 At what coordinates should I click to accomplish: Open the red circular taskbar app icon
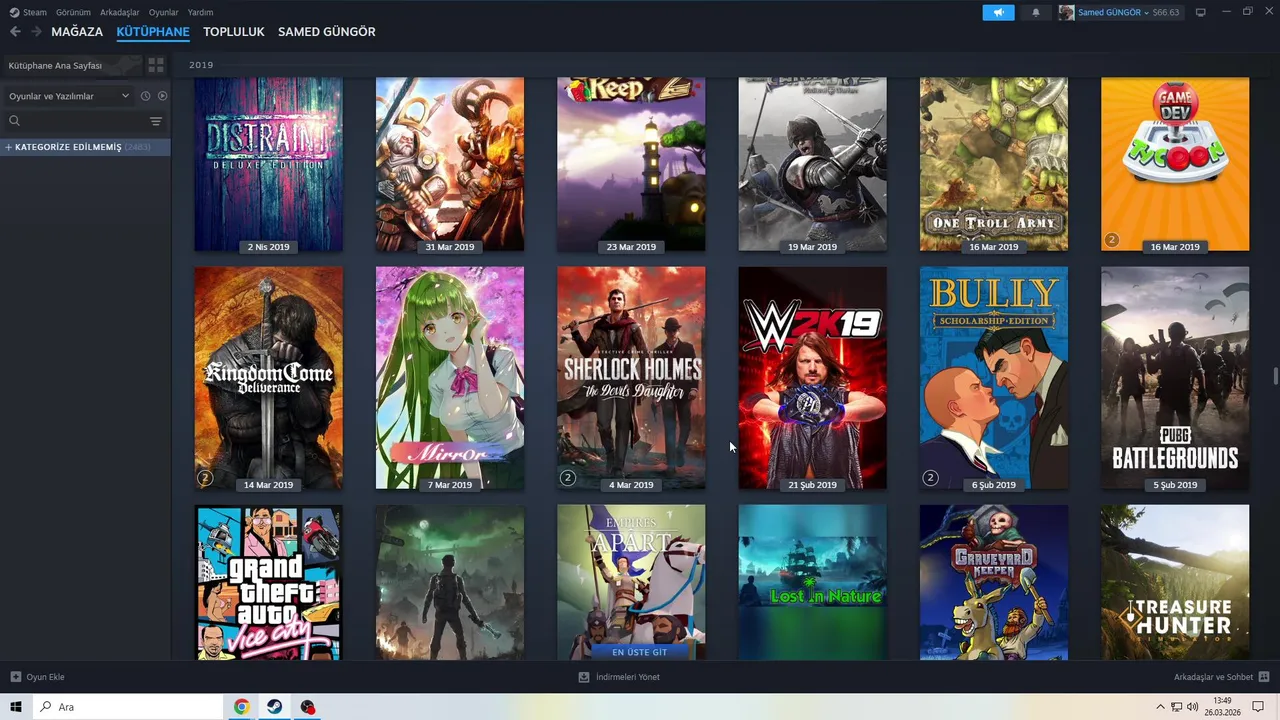pyautogui.click(x=307, y=707)
